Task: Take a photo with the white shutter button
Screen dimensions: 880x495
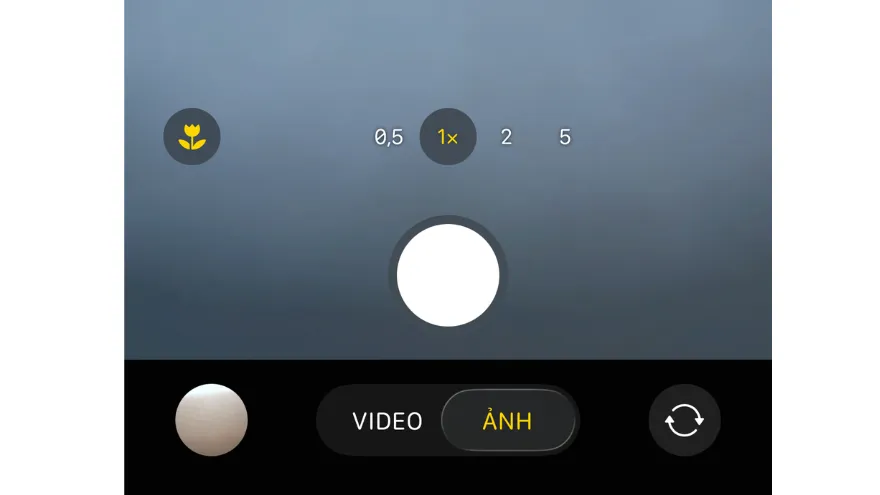Action: click(448, 275)
